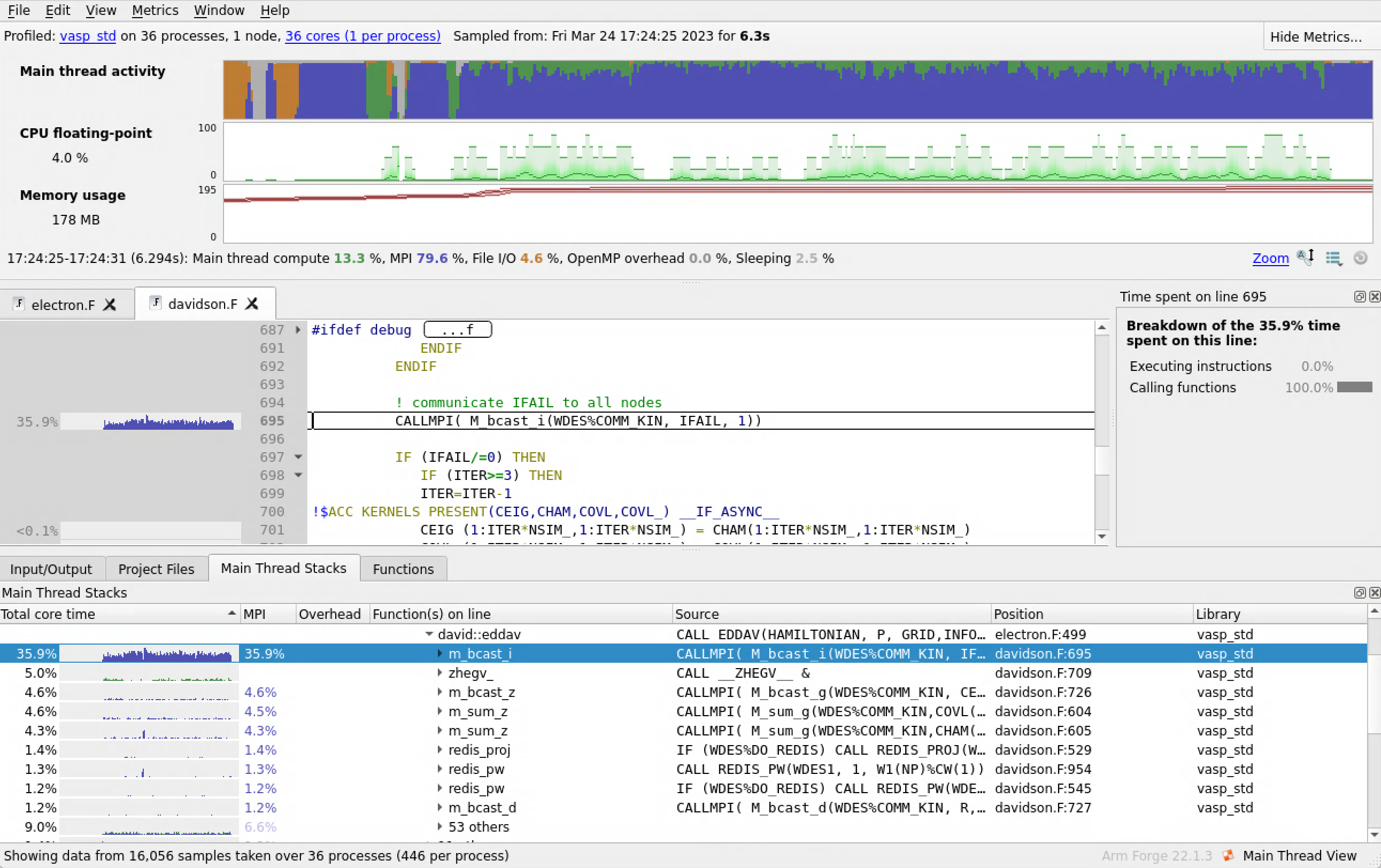
Task: Click the grey reset zoom circular icon
Action: point(1360,258)
